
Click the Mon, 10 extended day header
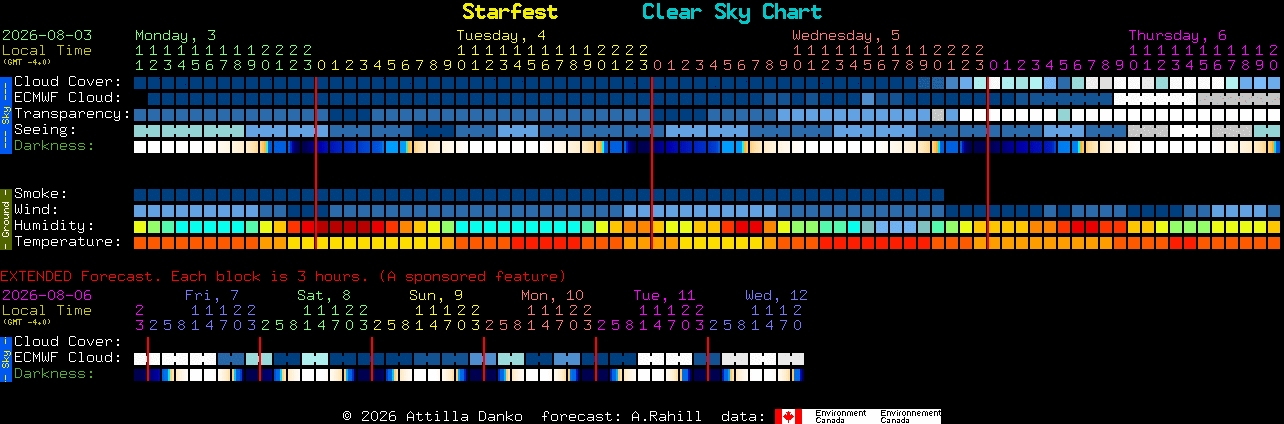pos(552,295)
